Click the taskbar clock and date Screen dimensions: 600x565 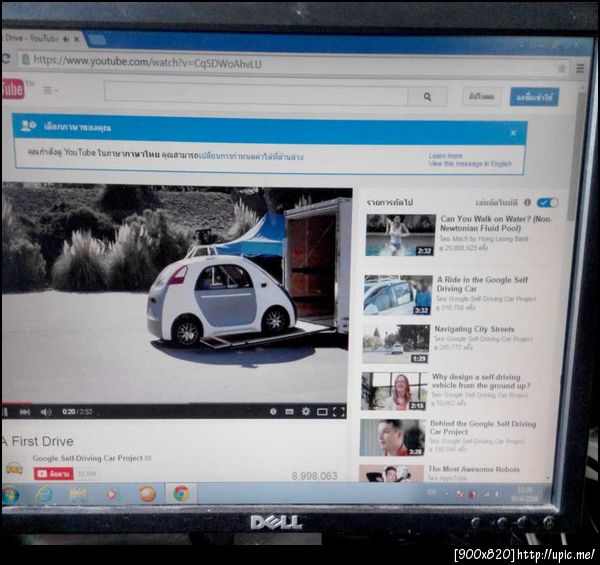pos(525,494)
